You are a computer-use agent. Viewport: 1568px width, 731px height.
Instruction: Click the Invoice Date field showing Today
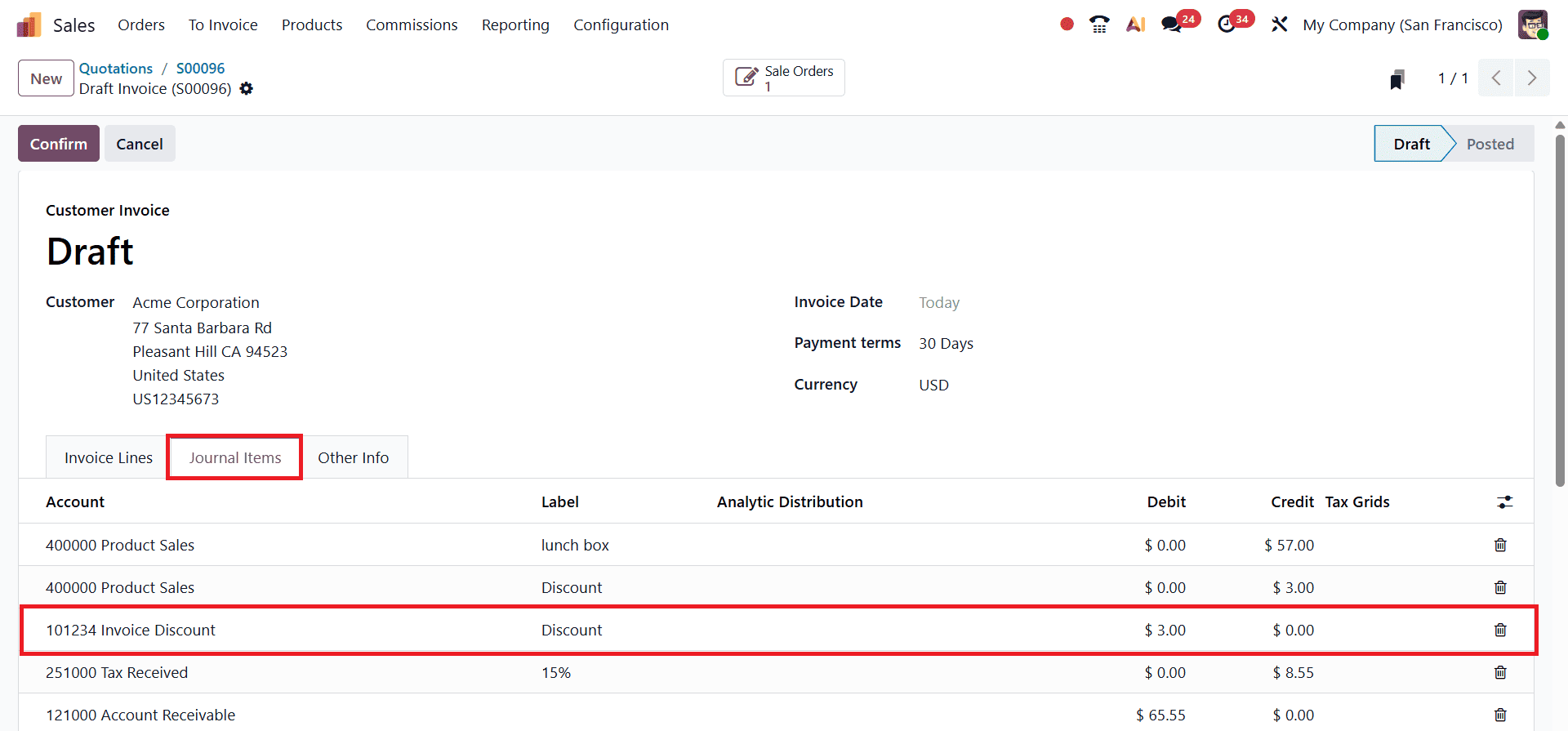[939, 302]
